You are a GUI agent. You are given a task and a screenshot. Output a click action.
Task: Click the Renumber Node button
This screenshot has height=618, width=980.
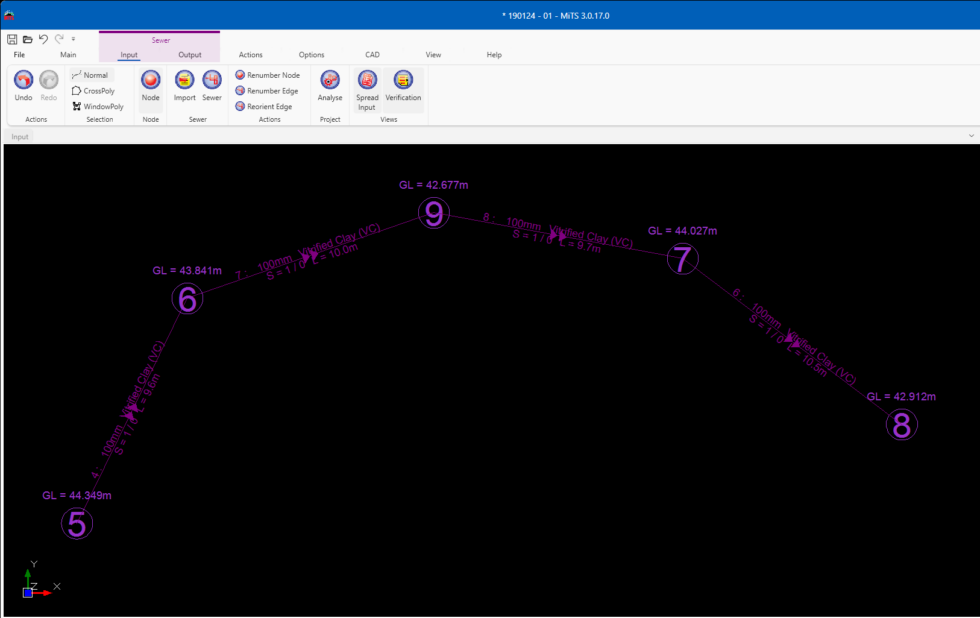(267, 75)
